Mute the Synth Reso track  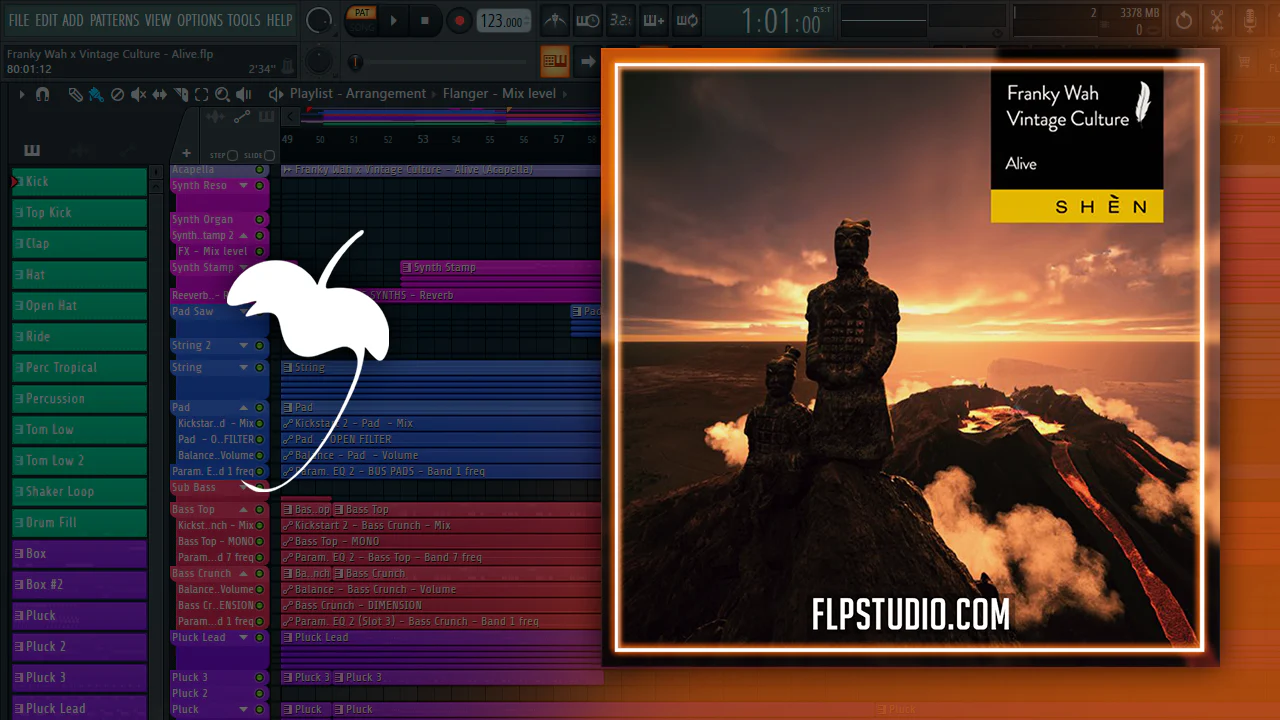pos(259,186)
